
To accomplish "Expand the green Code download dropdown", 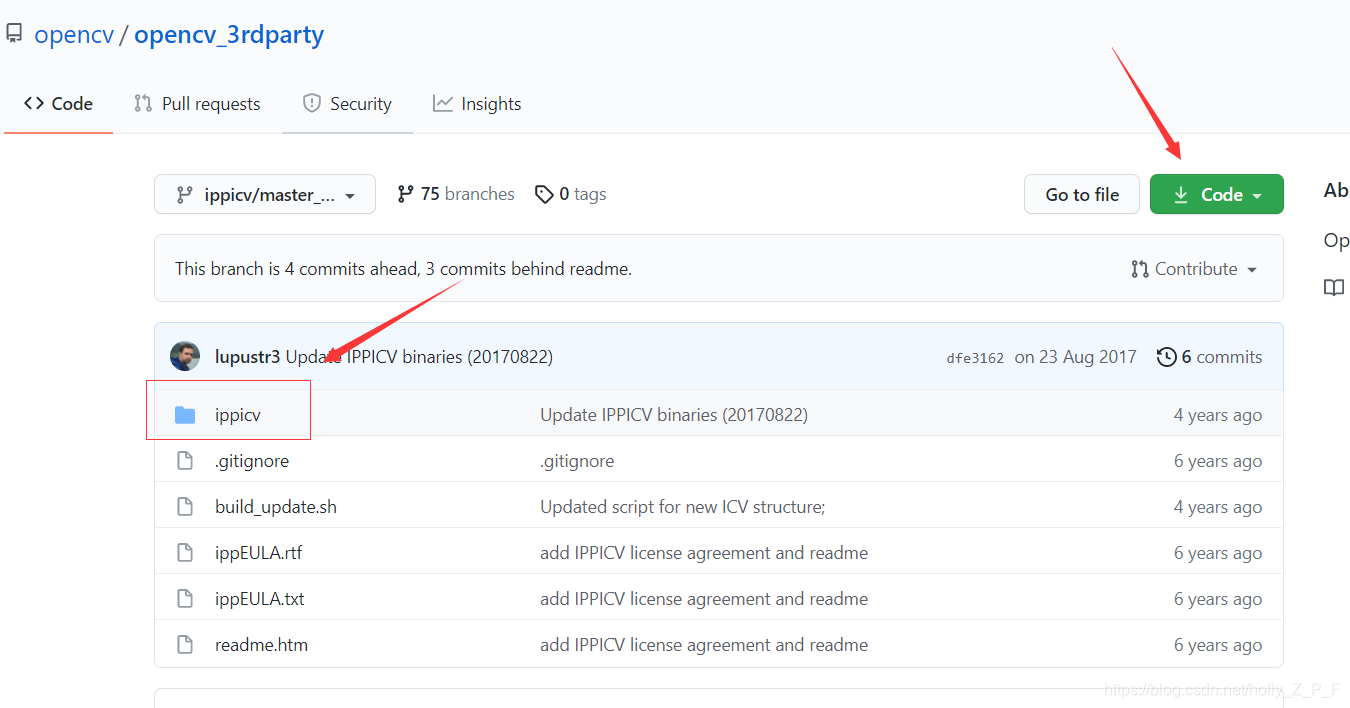I will click(1217, 194).
